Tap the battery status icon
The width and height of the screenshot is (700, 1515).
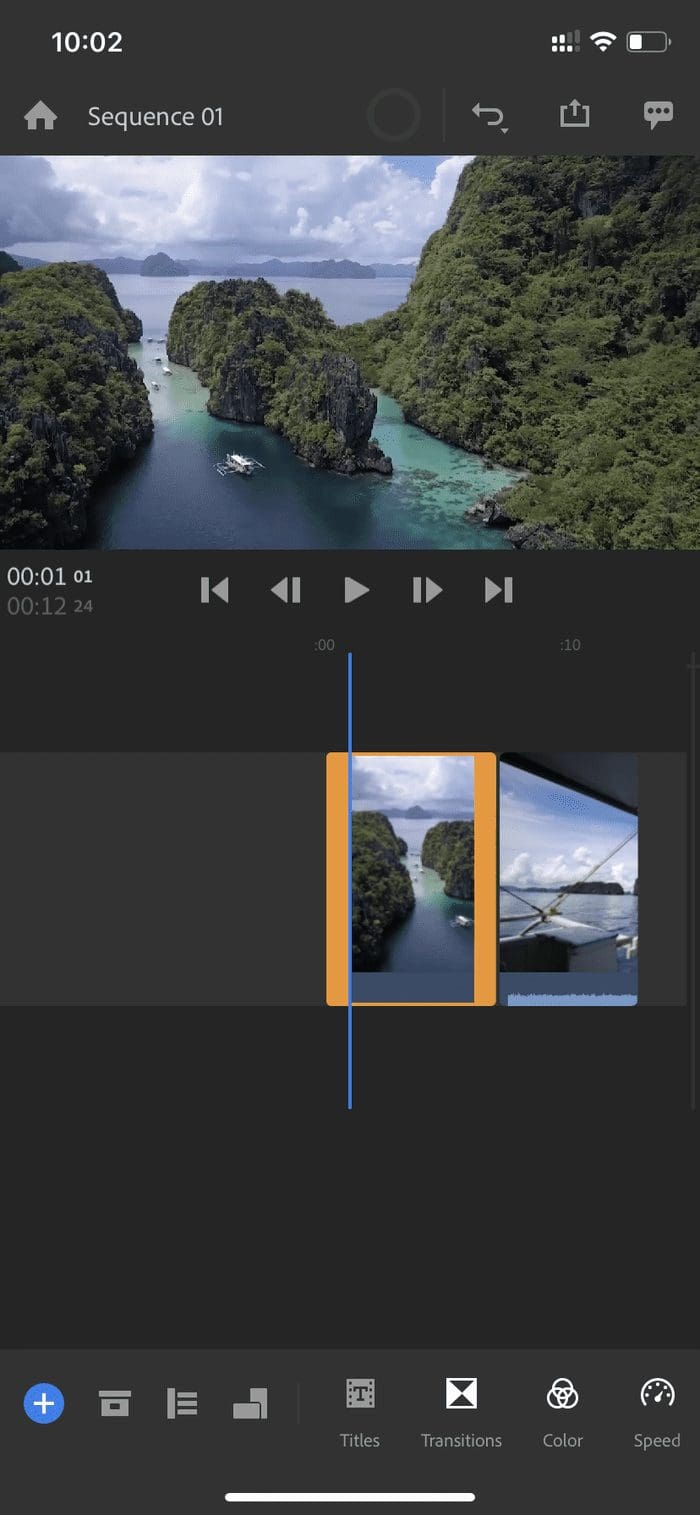click(x=647, y=42)
